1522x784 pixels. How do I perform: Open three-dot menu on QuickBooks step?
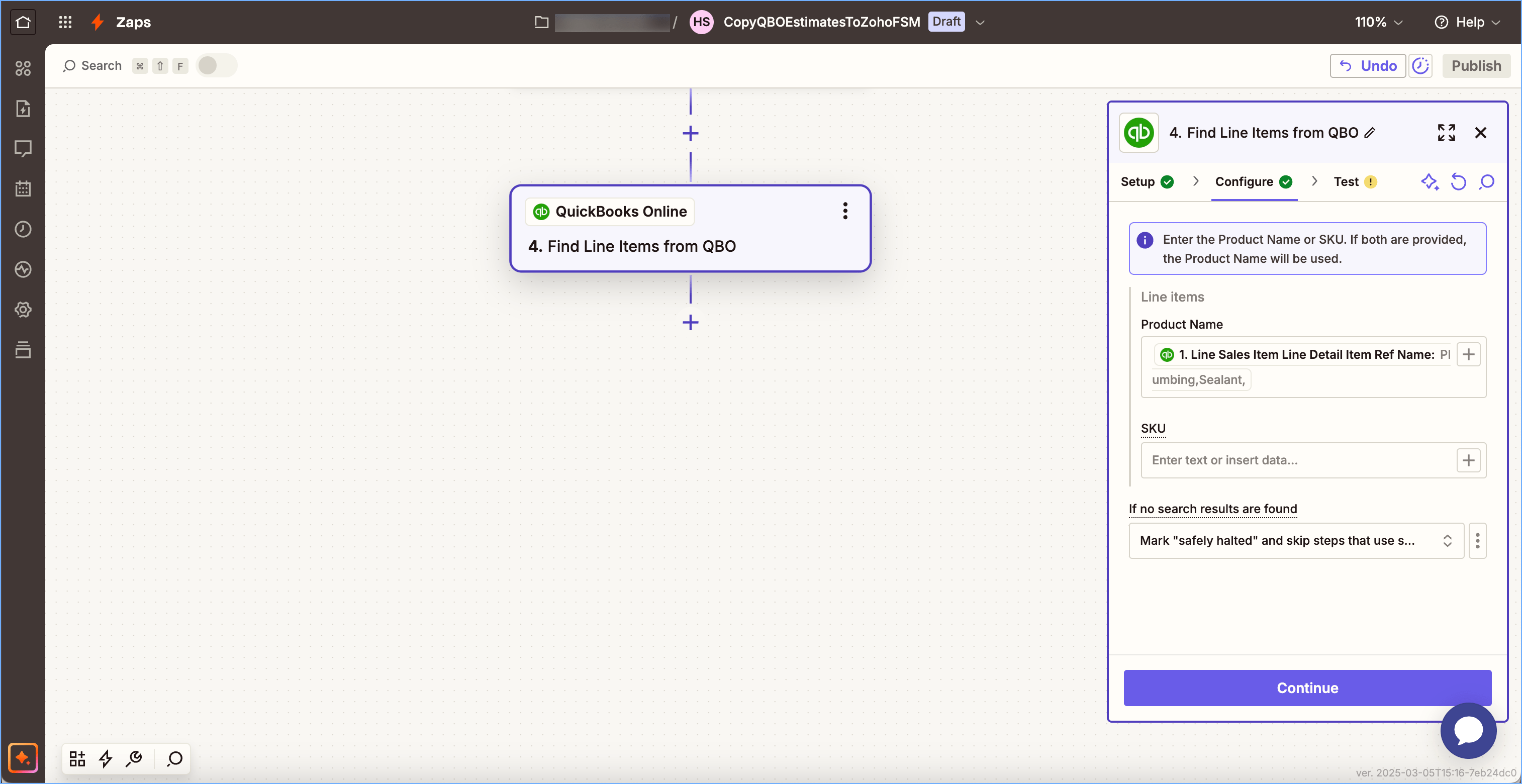coord(845,211)
